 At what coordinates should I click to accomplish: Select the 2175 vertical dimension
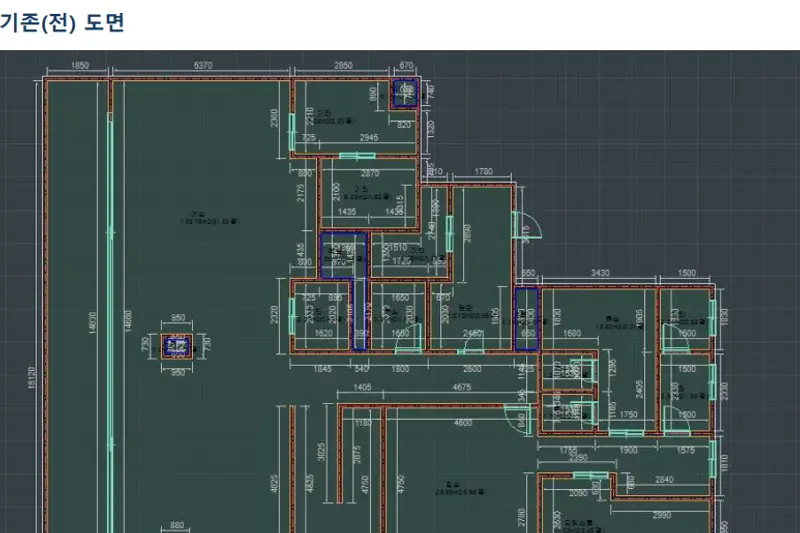tap(301, 192)
